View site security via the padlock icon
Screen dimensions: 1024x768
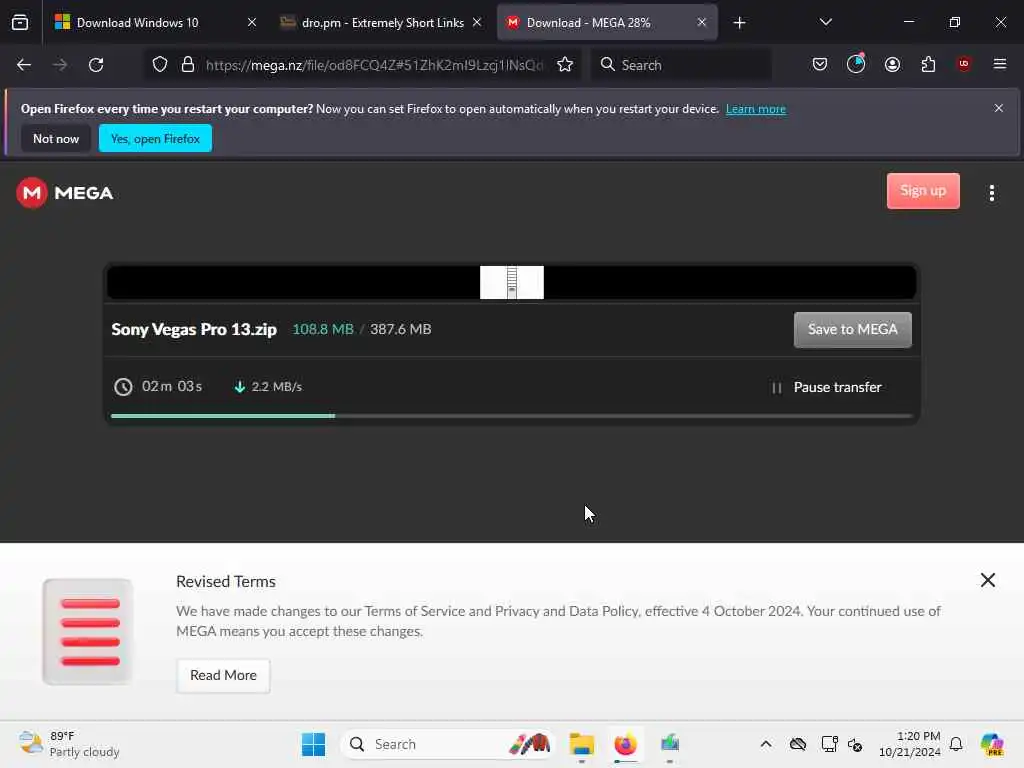tap(188, 65)
